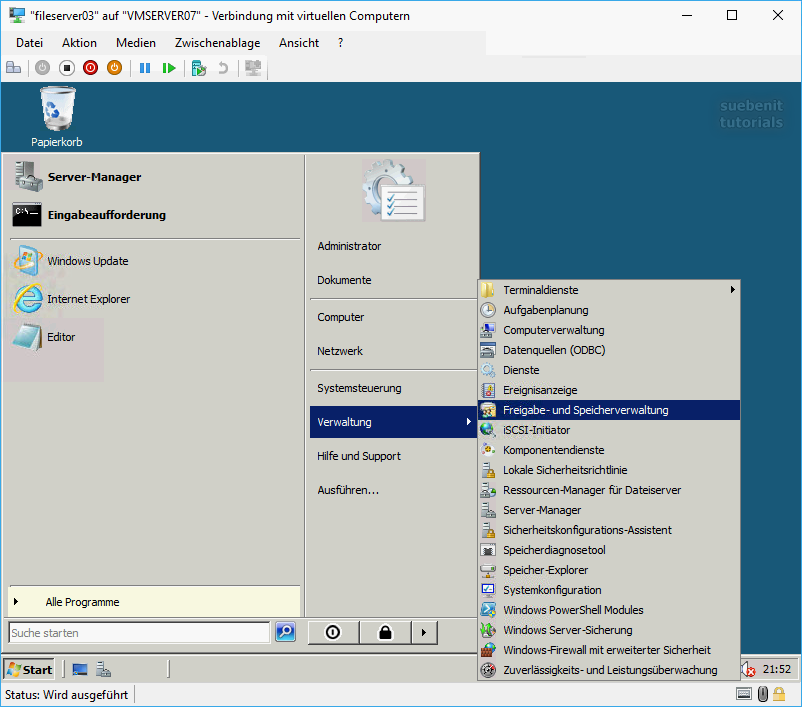Open Server-Manager pinned in the Start menu
The width and height of the screenshot is (802, 707).
(x=154, y=177)
